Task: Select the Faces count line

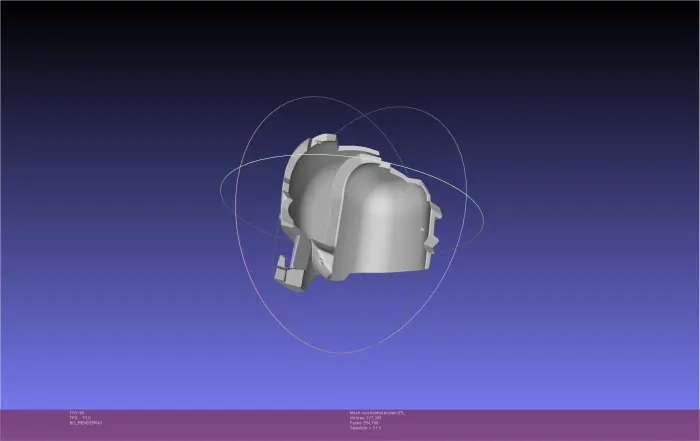Action: tap(364, 423)
